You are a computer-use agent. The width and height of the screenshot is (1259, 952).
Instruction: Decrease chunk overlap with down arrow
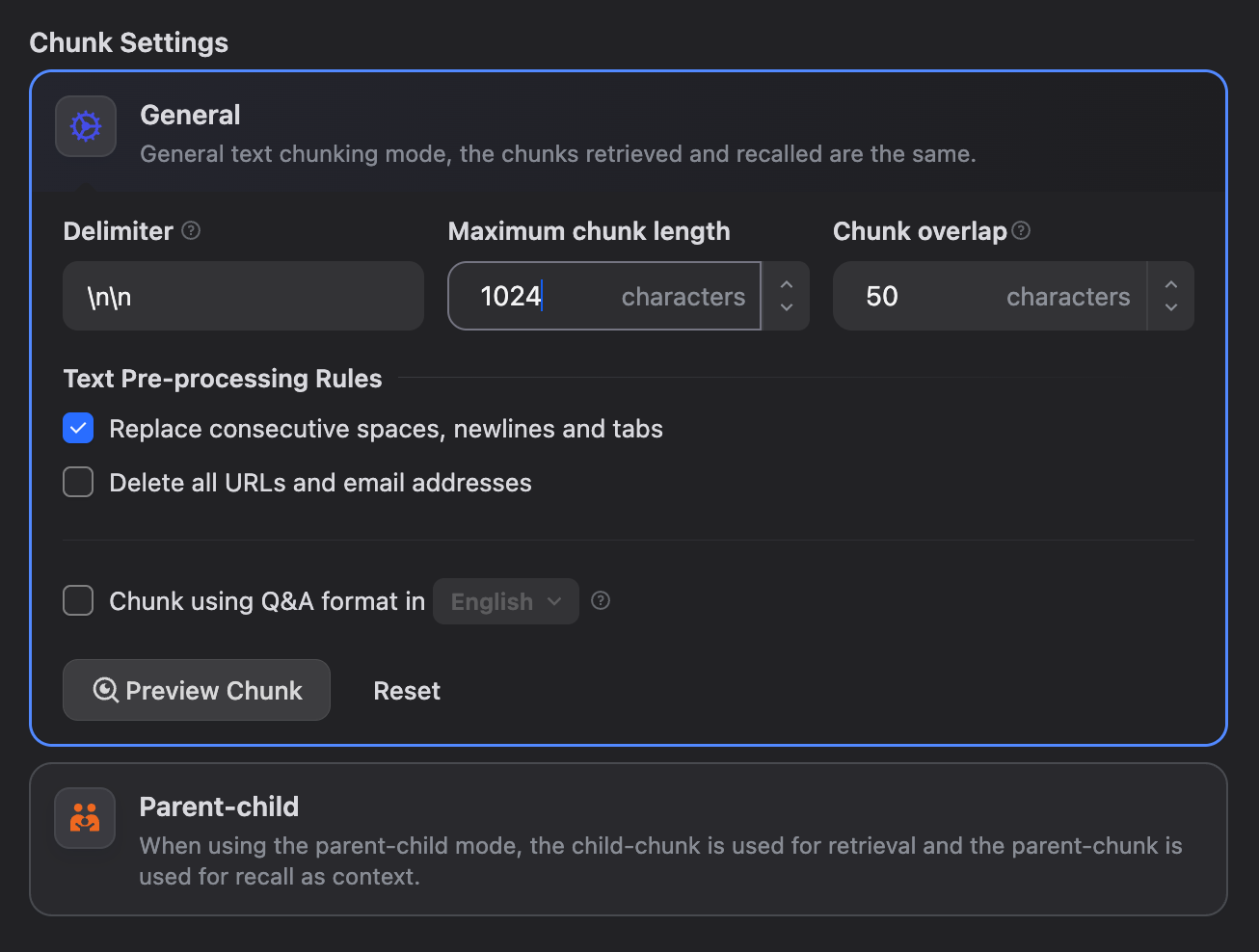pyautogui.click(x=1171, y=307)
